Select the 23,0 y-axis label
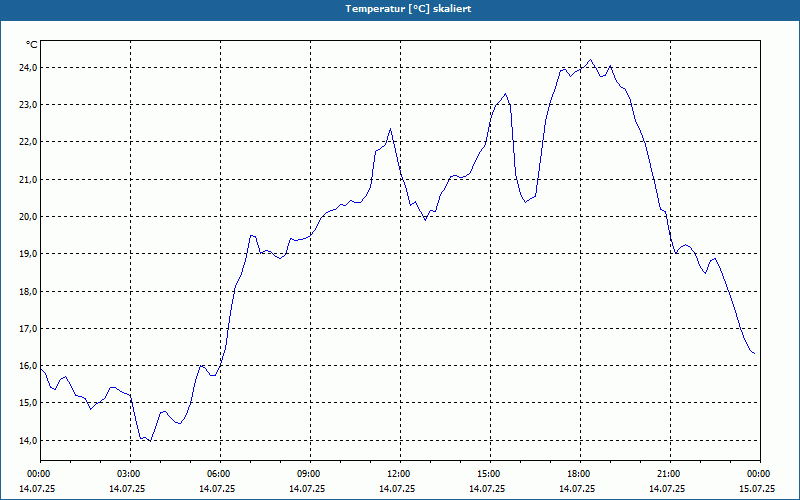Screen dimensions: 800x500 tap(28, 105)
